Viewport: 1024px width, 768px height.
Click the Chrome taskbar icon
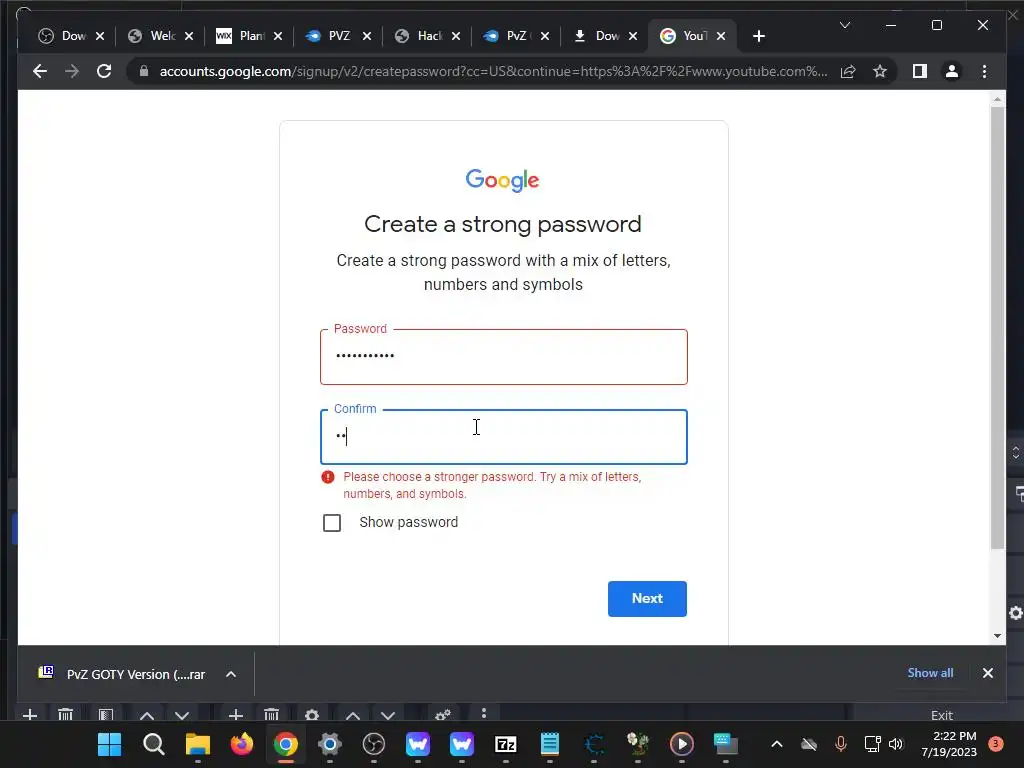(x=285, y=744)
